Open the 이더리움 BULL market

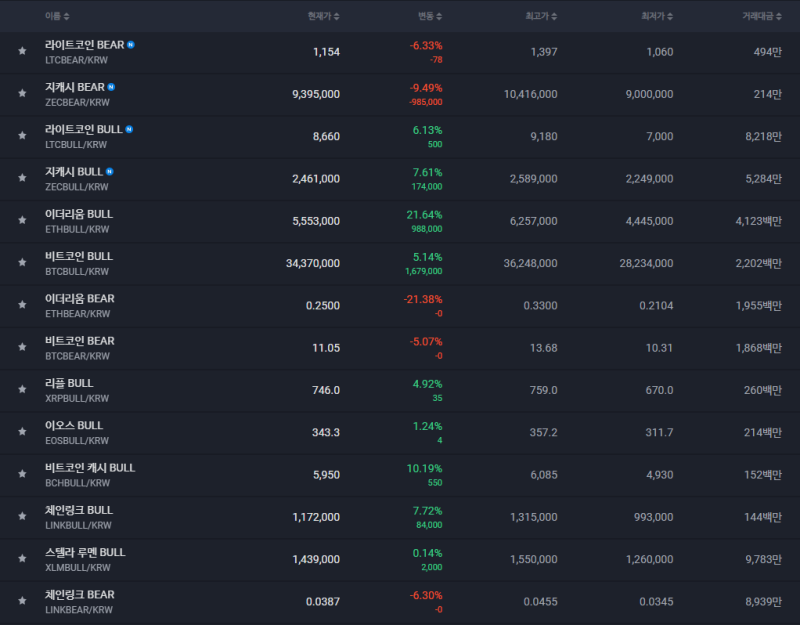pyautogui.click(x=79, y=214)
